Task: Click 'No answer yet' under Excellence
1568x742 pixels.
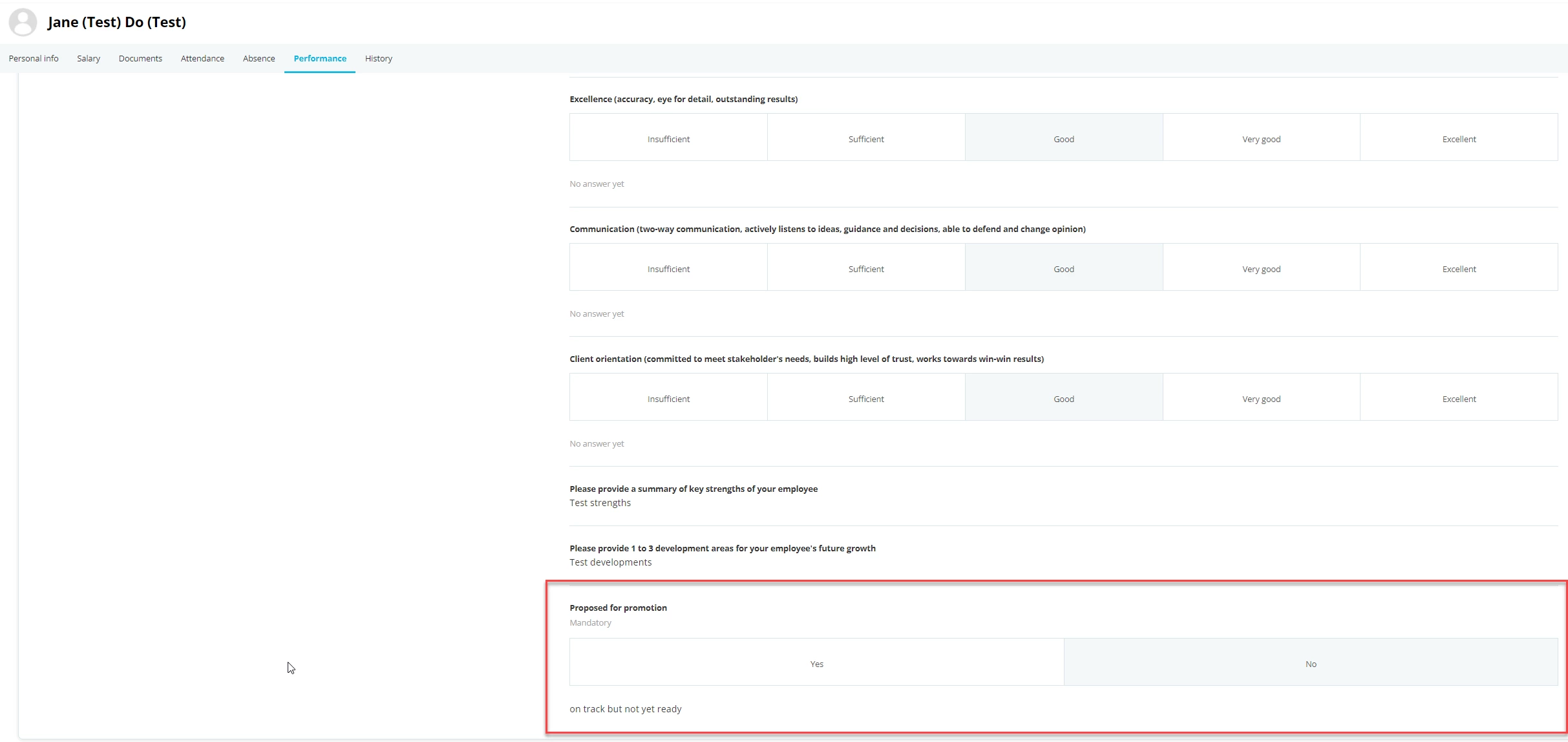Action: [597, 184]
